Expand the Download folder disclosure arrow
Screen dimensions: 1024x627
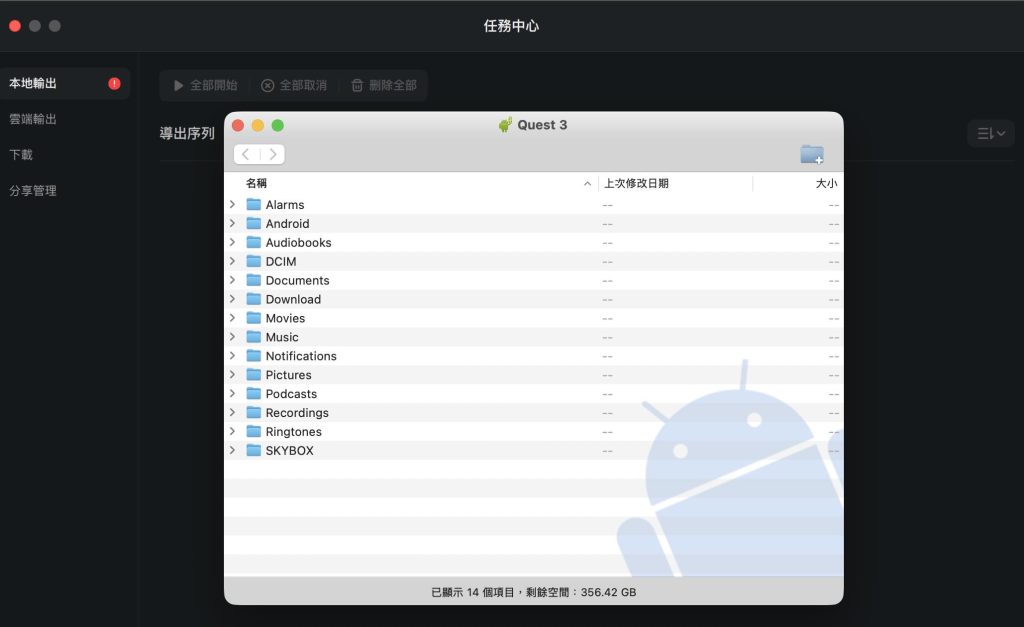(232, 300)
